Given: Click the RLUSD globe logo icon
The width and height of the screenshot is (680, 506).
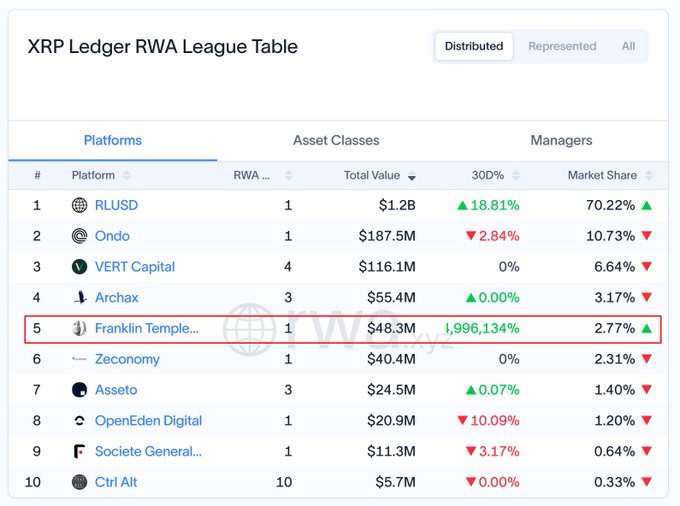Looking at the screenshot, I should pos(79,205).
